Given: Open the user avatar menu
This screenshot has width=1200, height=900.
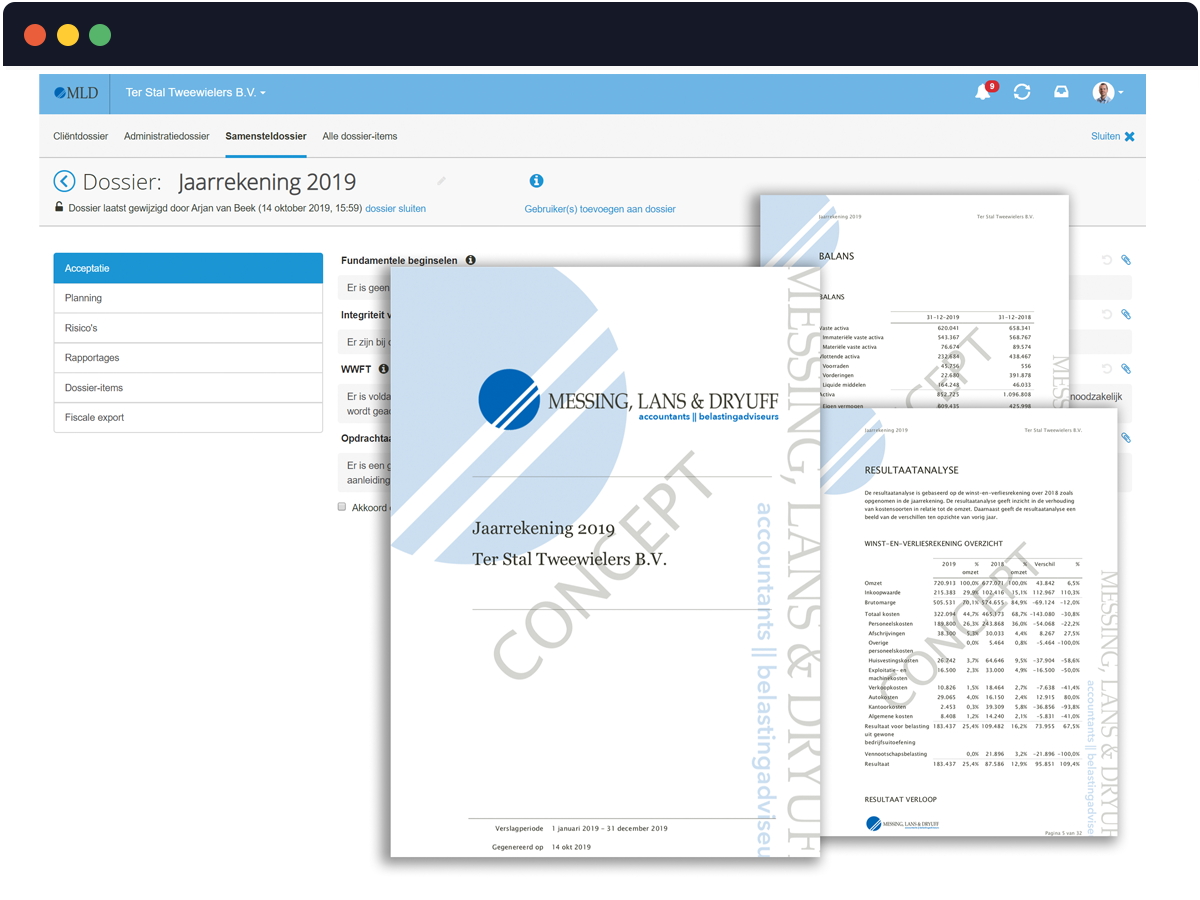Looking at the screenshot, I should (1107, 92).
